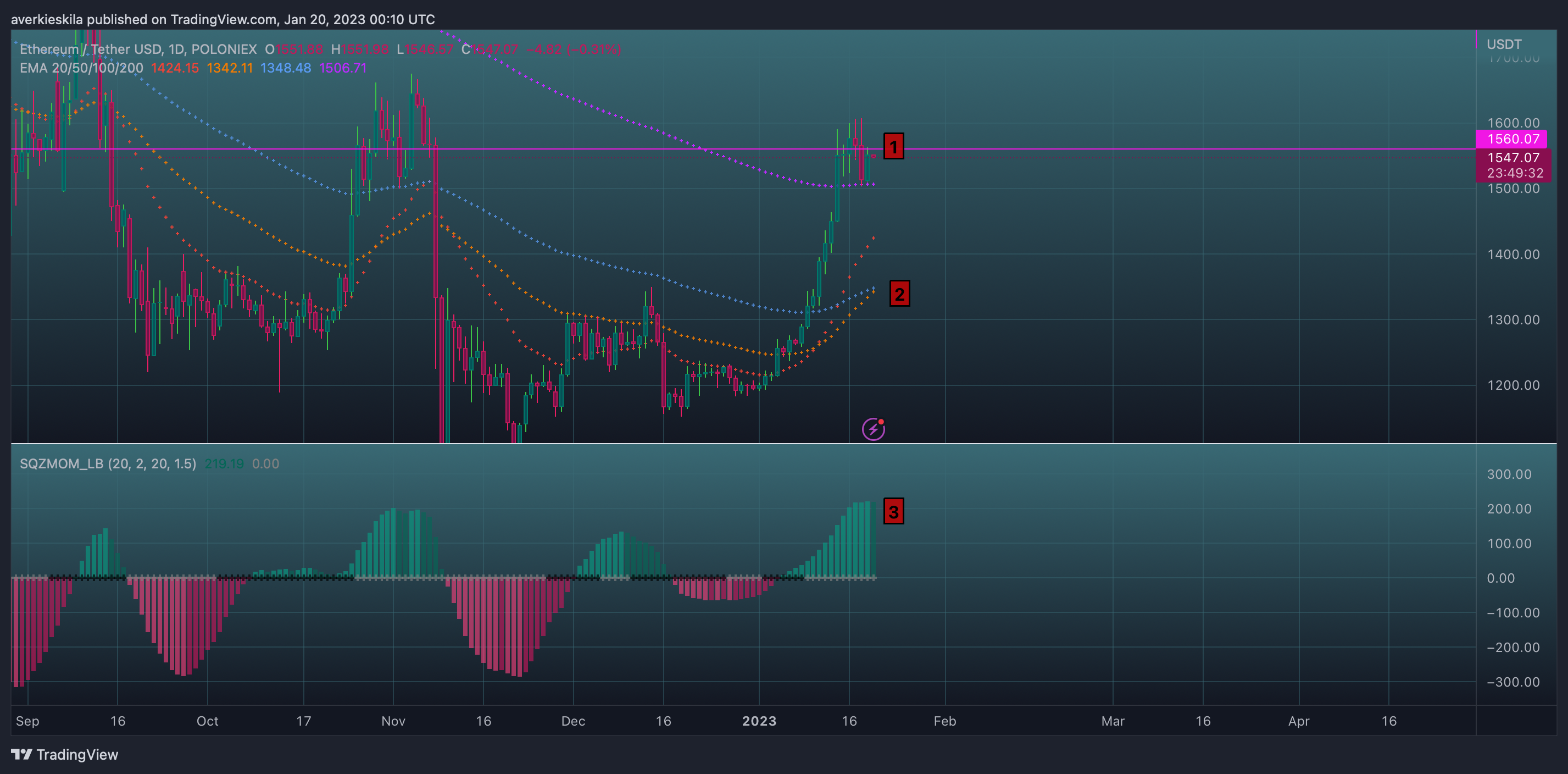Click the 100.00 label on momentum axis
Screen dimensions: 1568x774
1509,543
